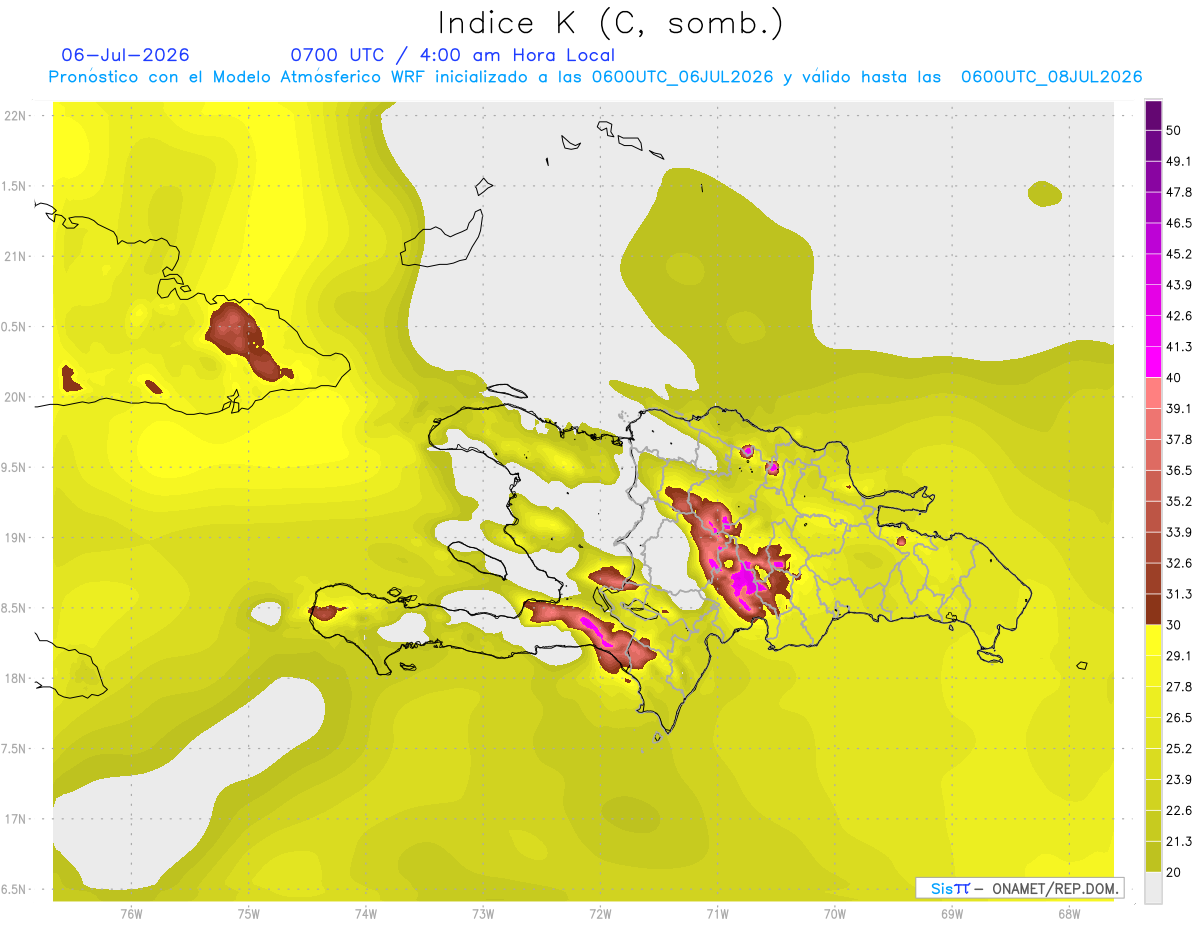1200x927 pixels.
Task: Click the "46.5" color scale value
Action: pos(1179,223)
